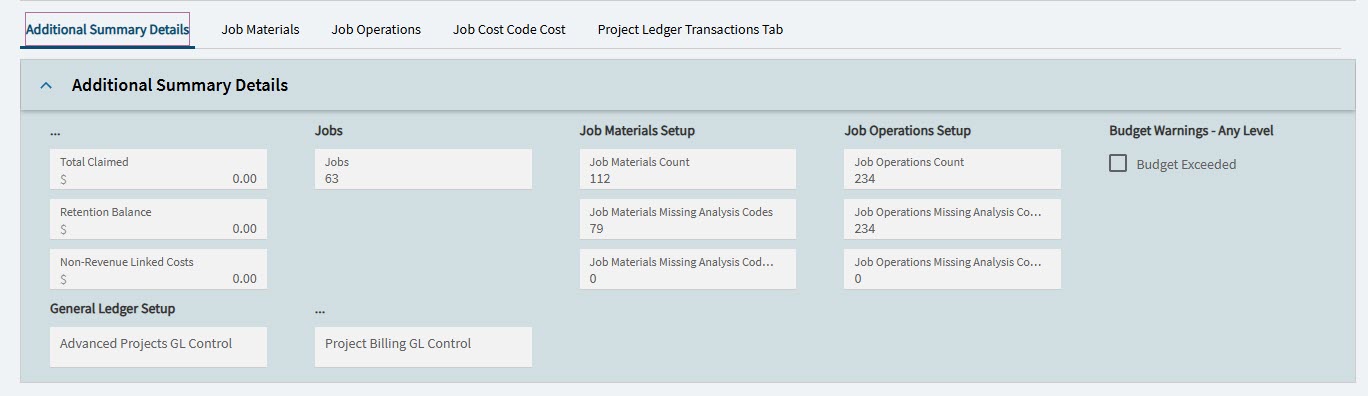The height and width of the screenshot is (396, 1368).
Task: Click Job Operations Count field showing 234
Action: click(x=953, y=170)
